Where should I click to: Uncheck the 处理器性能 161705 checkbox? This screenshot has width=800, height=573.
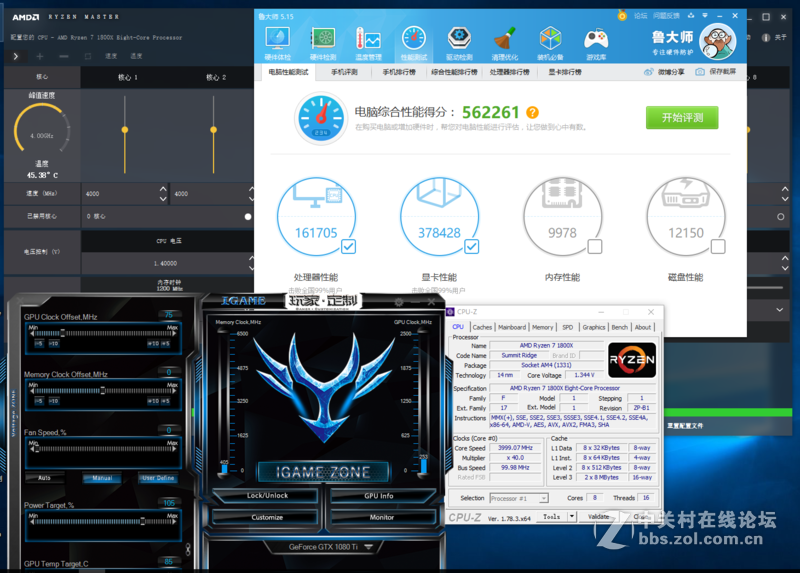(348, 247)
